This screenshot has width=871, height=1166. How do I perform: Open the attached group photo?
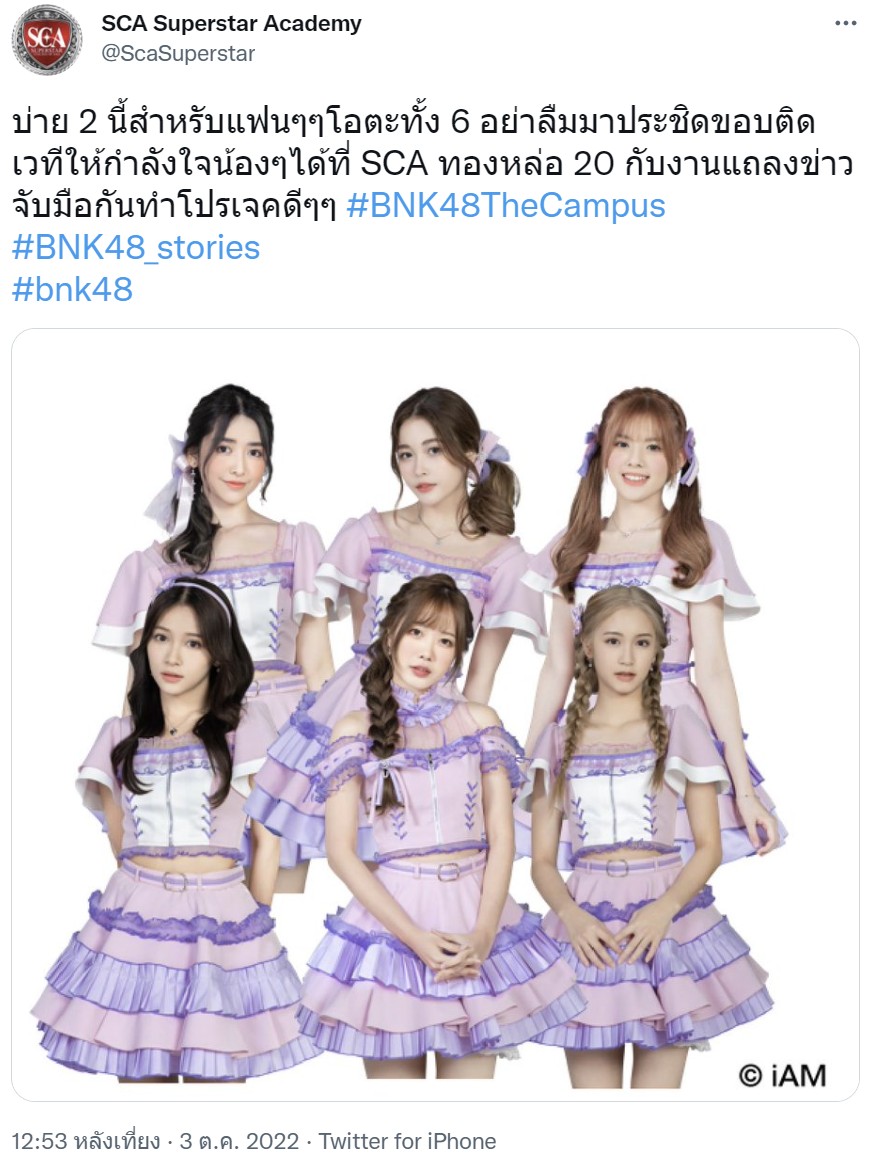pyautogui.click(x=435, y=715)
